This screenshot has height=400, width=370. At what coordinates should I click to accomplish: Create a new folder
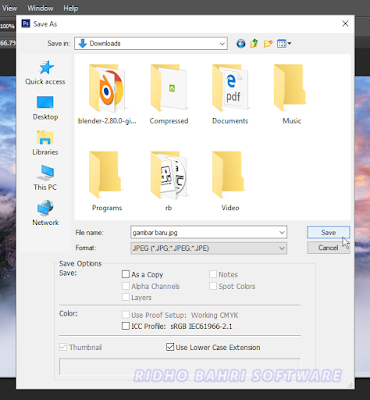pos(268,44)
